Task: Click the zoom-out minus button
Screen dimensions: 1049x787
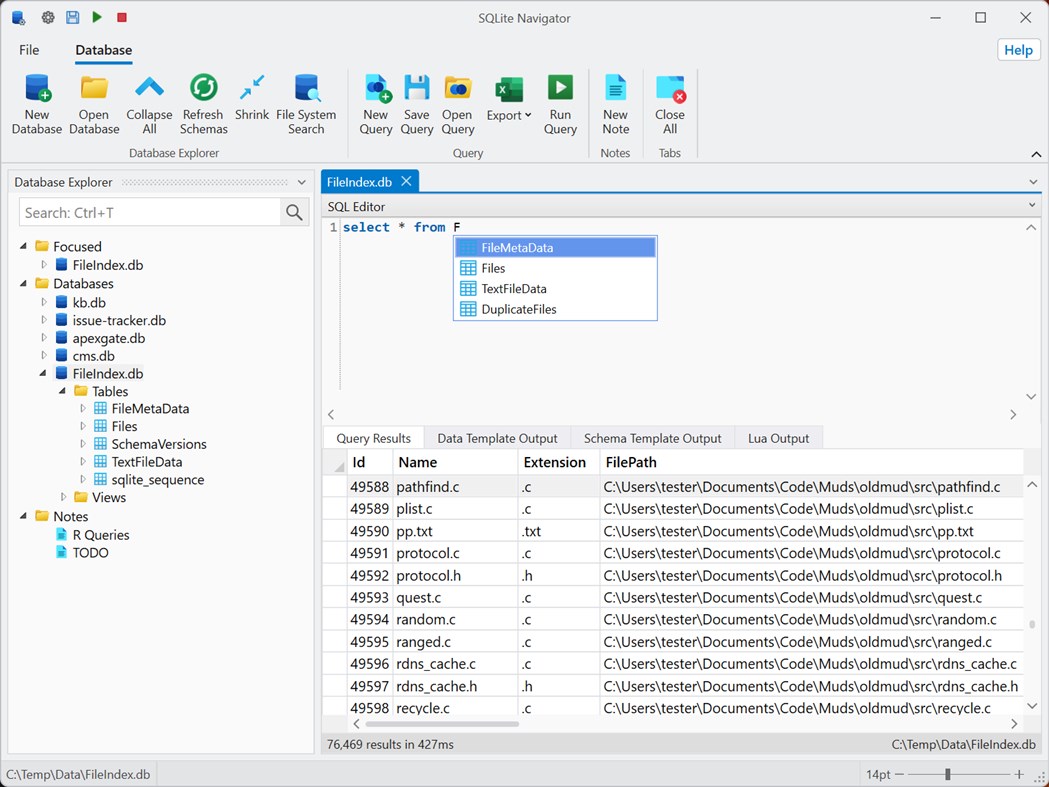Action: pos(899,774)
